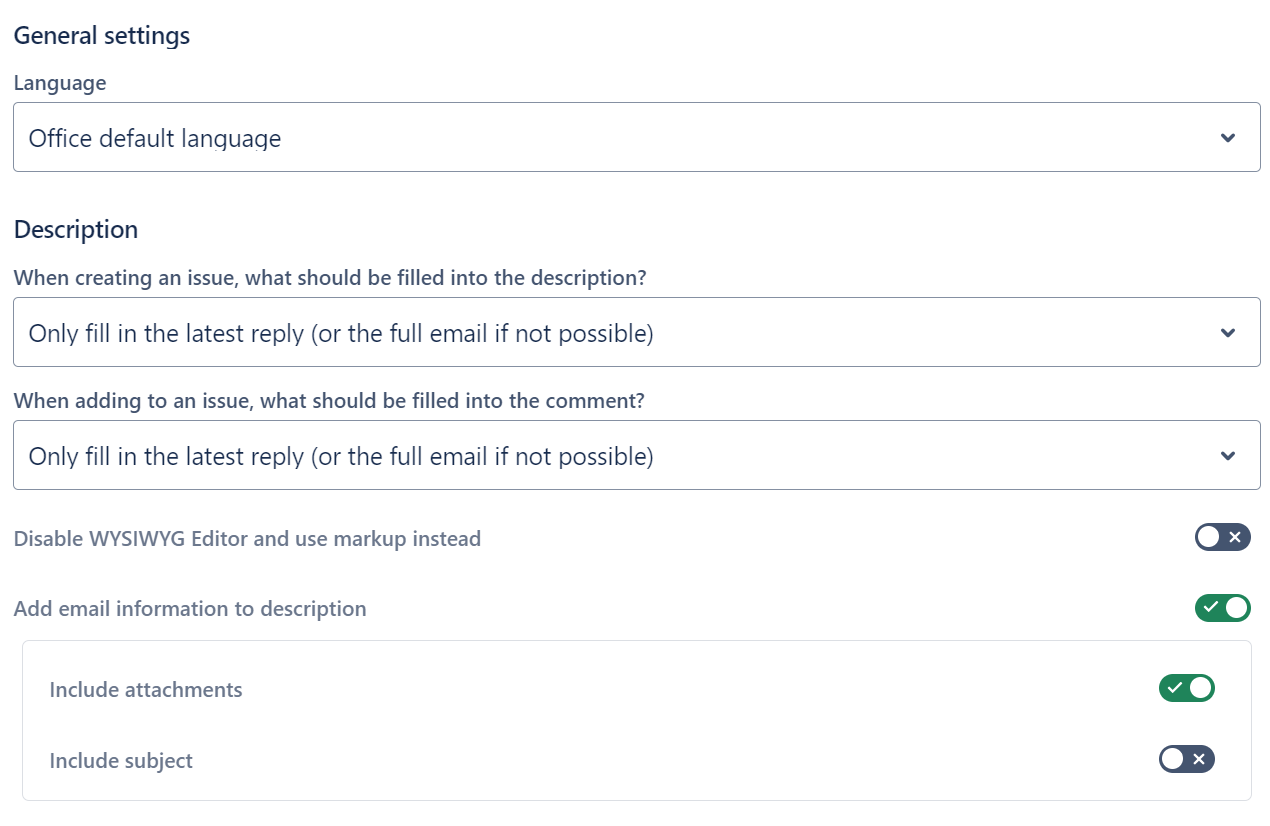Toggle Disable WYSIWYG Editor switch
The width and height of the screenshot is (1270, 826).
tap(1222, 538)
